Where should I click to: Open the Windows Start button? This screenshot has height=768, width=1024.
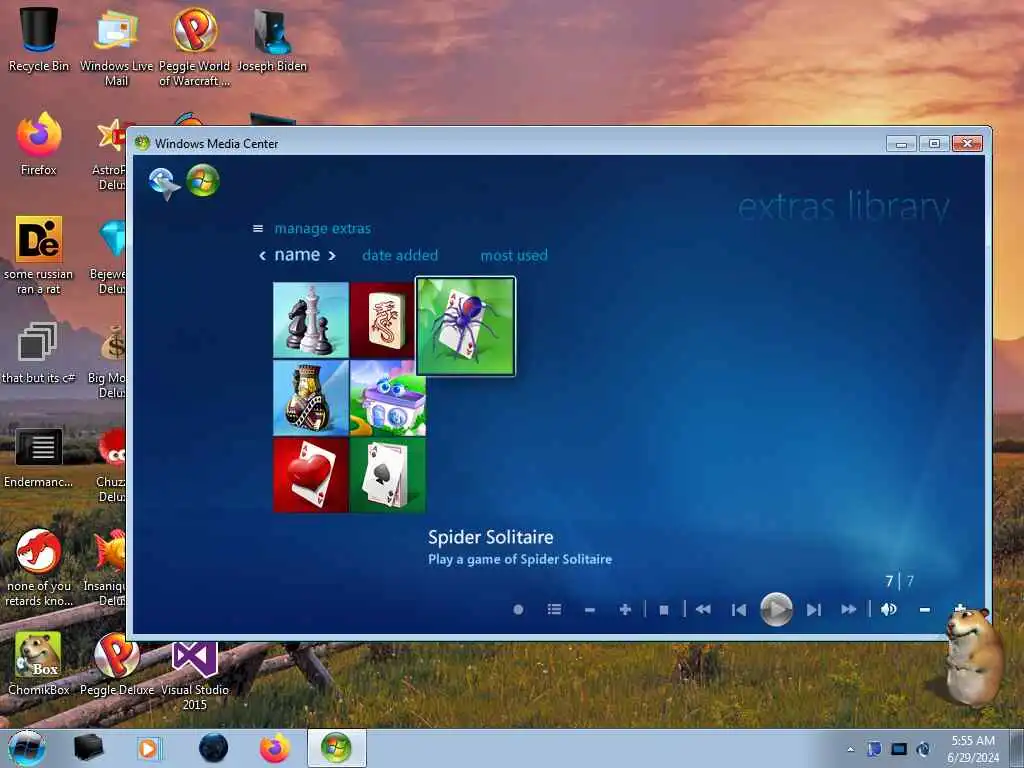point(27,748)
